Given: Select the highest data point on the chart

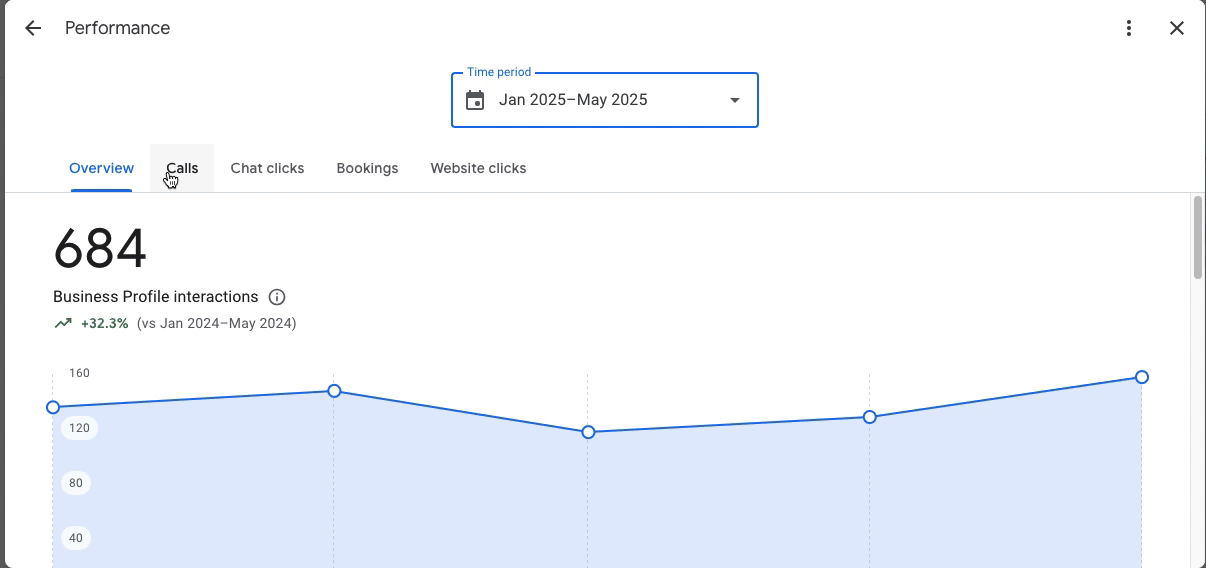Looking at the screenshot, I should 1142,377.
